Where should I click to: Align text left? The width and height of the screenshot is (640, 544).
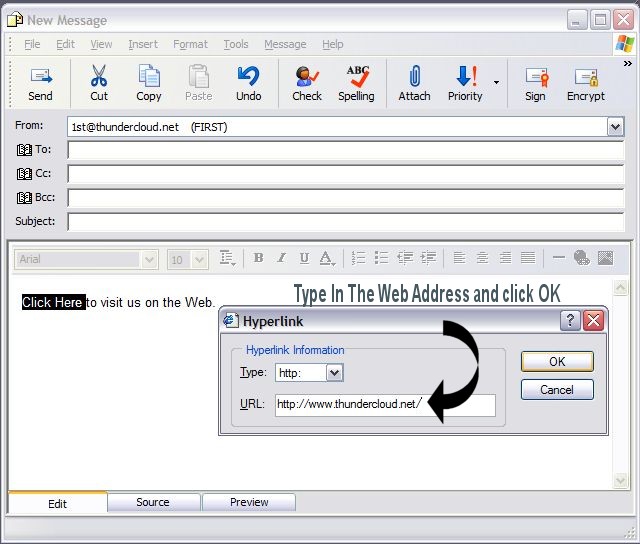coord(460,258)
